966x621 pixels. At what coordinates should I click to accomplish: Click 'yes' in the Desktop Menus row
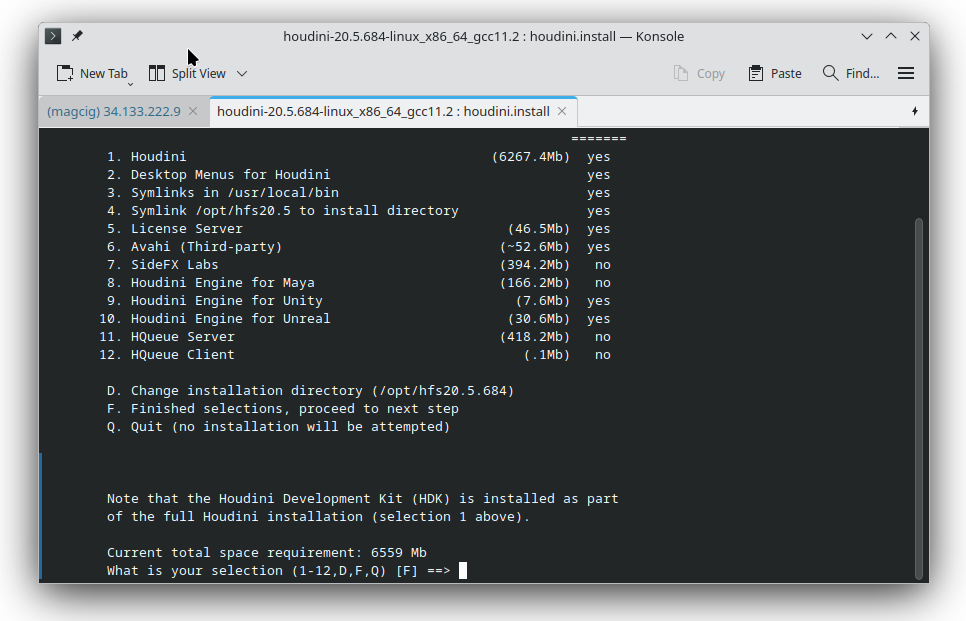coord(599,175)
